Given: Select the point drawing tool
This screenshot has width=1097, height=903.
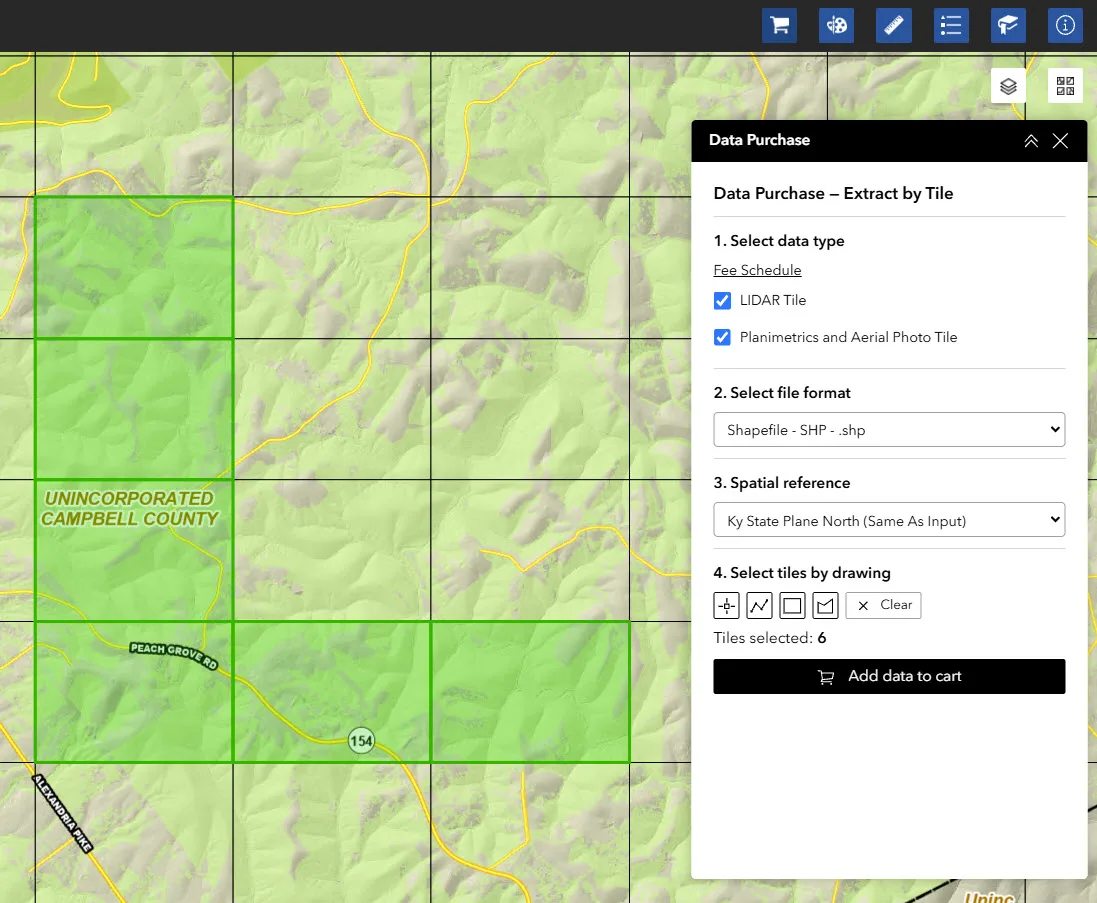Looking at the screenshot, I should pos(726,605).
